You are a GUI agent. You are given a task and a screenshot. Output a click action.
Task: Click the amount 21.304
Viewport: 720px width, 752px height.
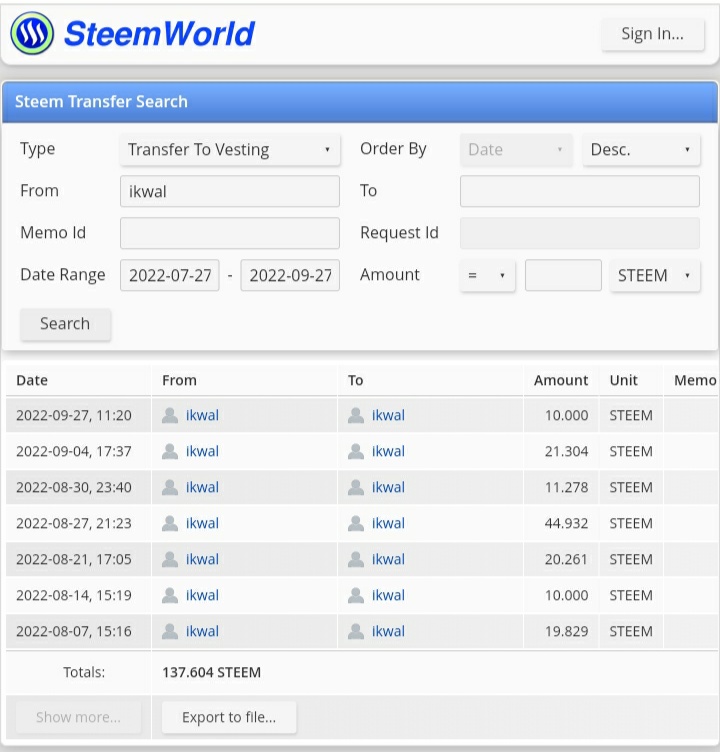click(x=567, y=451)
